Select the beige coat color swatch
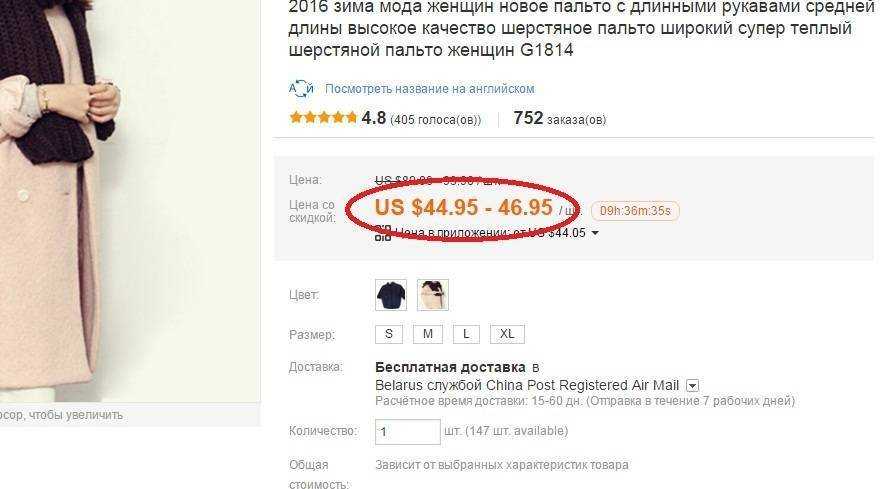891x489 pixels. pyautogui.click(x=433, y=295)
